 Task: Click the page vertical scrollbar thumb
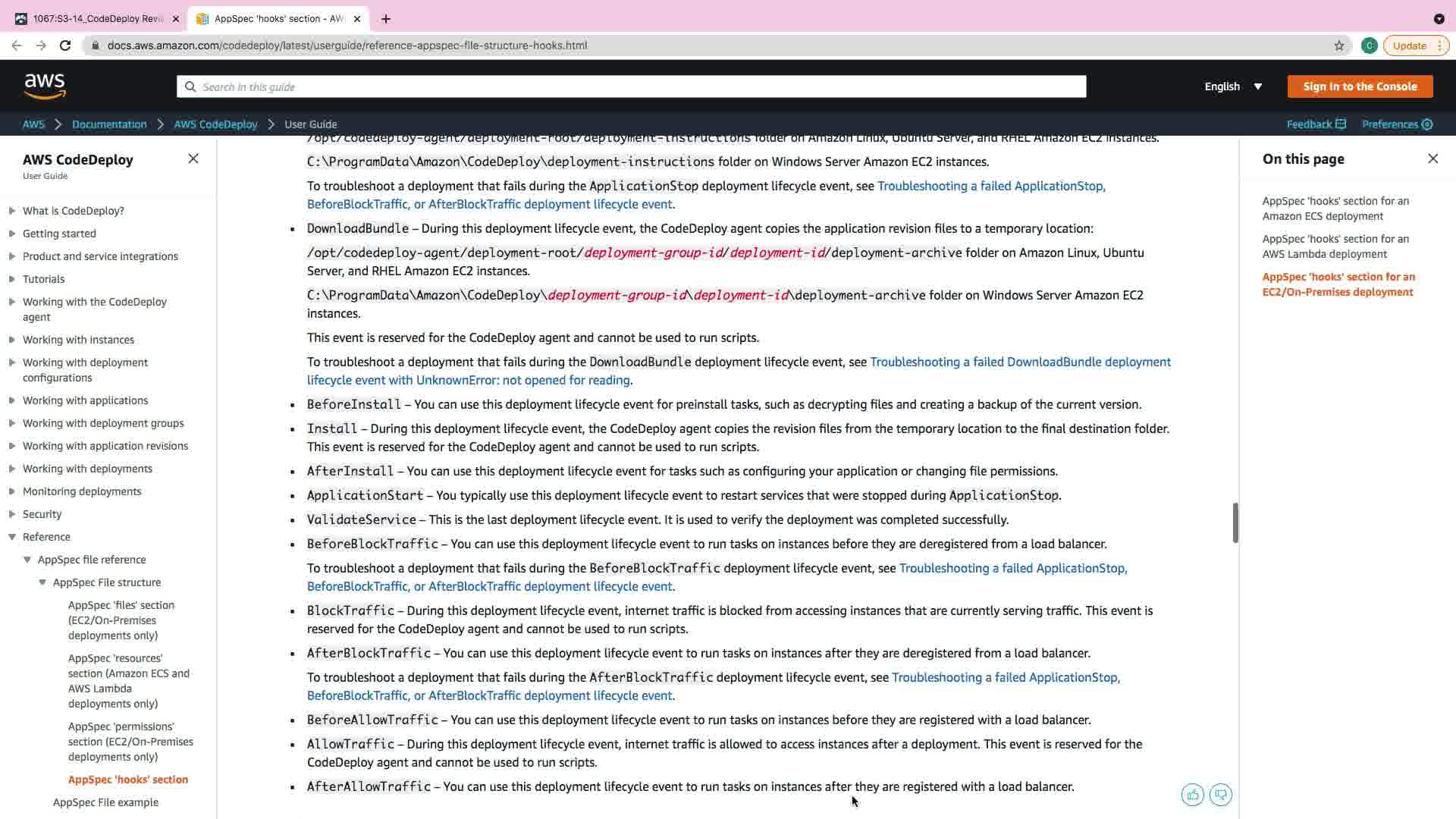point(1235,522)
